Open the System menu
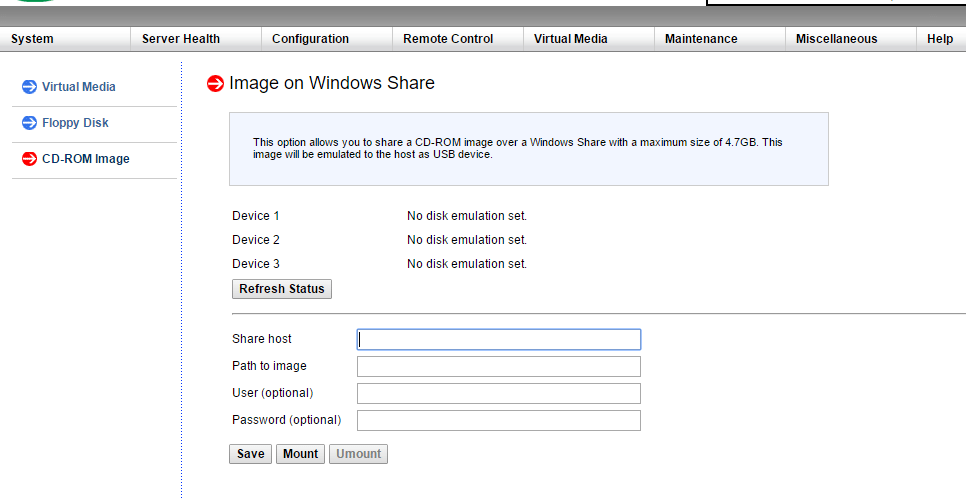 [x=32, y=39]
